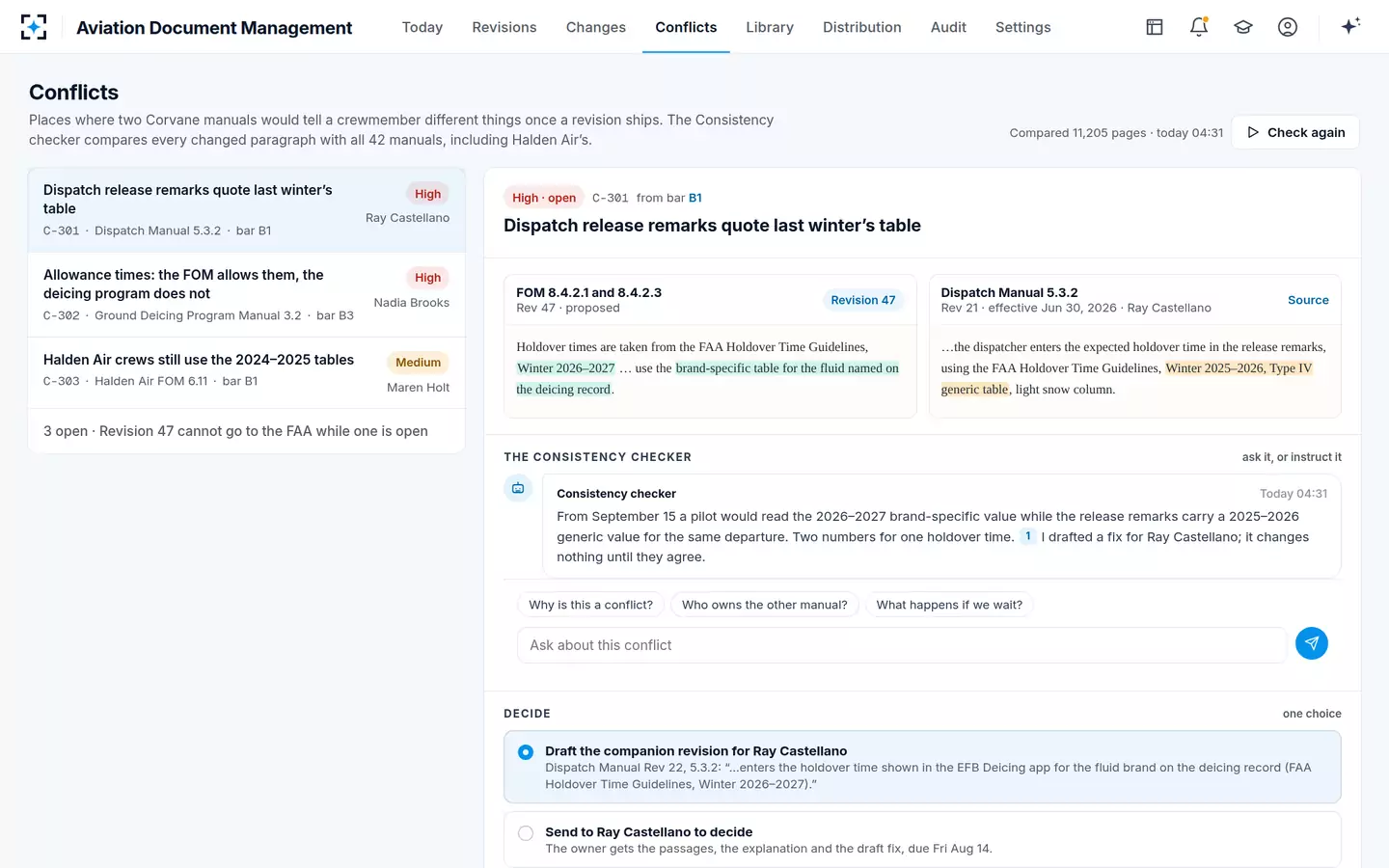Ask 'Why is this a conflict?'
The width and height of the screenshot is (1389, 868).
pos(590,605)
